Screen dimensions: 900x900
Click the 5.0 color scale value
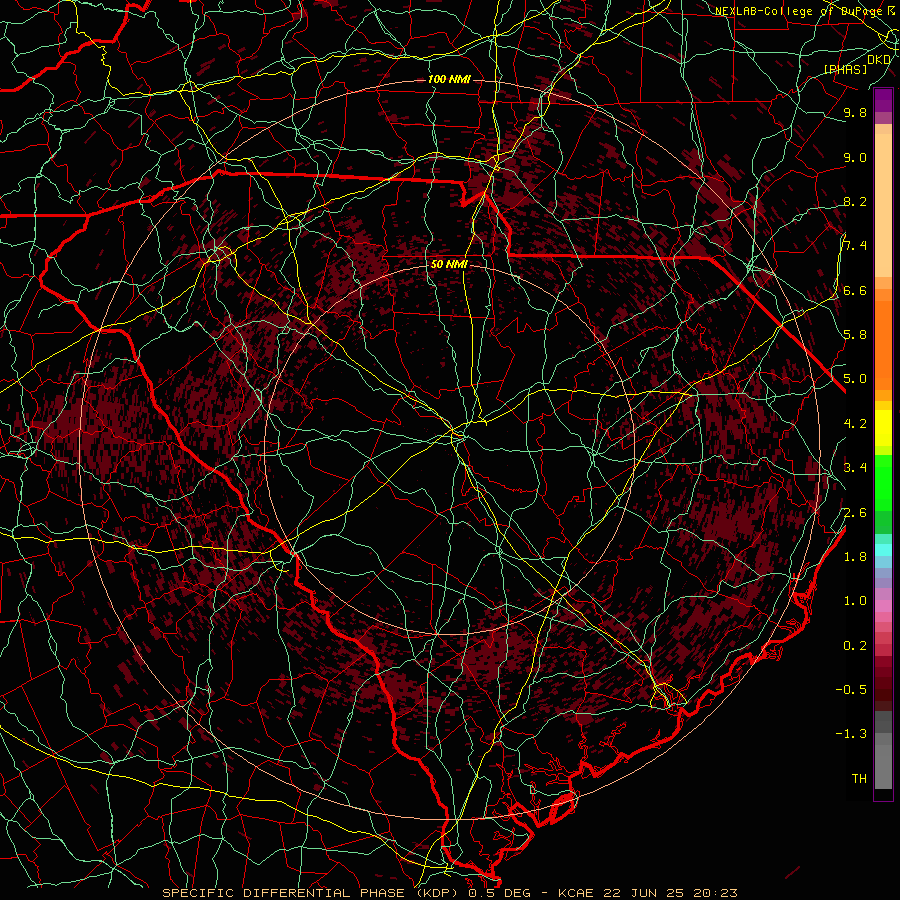point(855,379)
